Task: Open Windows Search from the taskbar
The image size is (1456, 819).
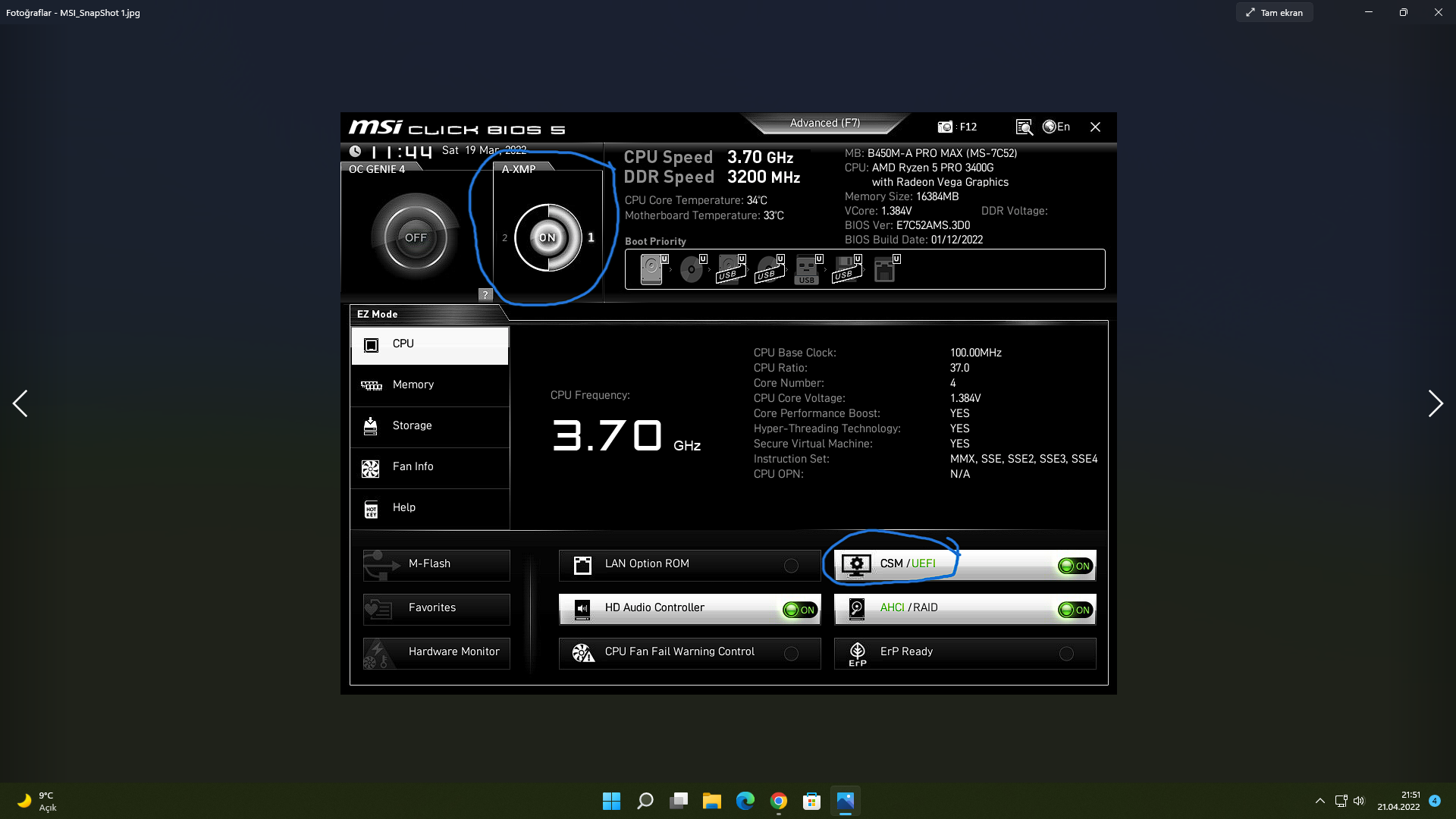Action: [x=645, y=801]
